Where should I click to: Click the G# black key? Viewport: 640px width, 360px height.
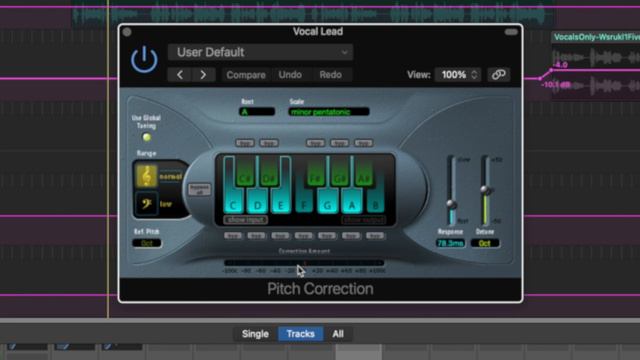340,171
